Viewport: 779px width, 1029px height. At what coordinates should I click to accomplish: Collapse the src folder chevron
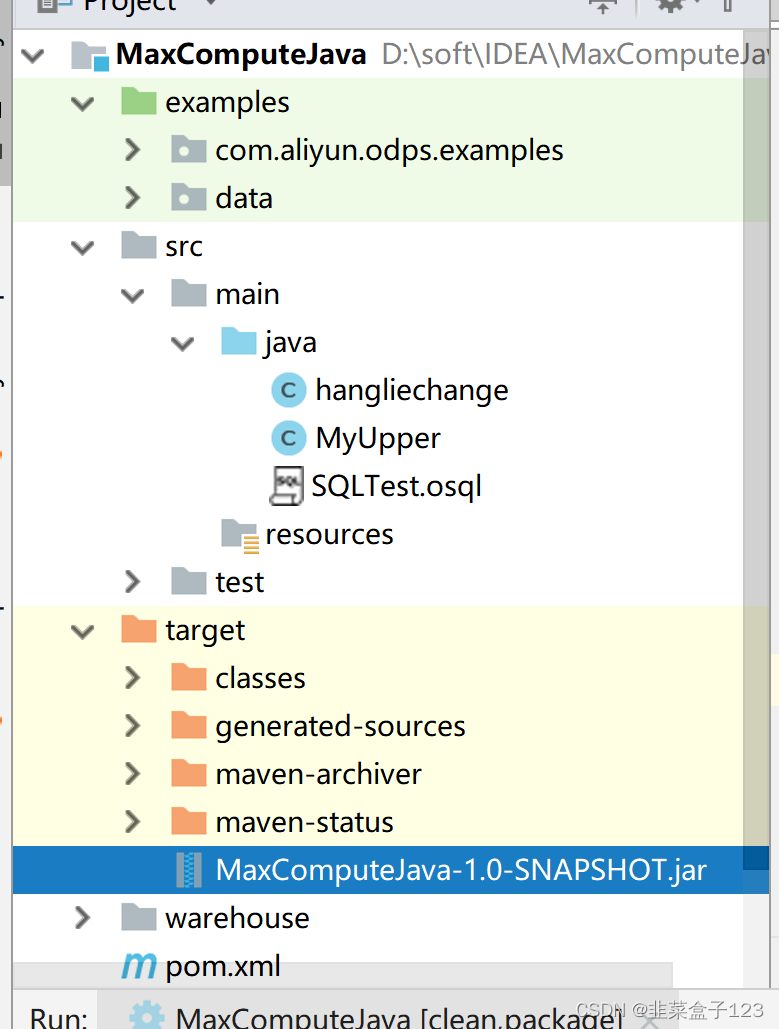point(83,247)
